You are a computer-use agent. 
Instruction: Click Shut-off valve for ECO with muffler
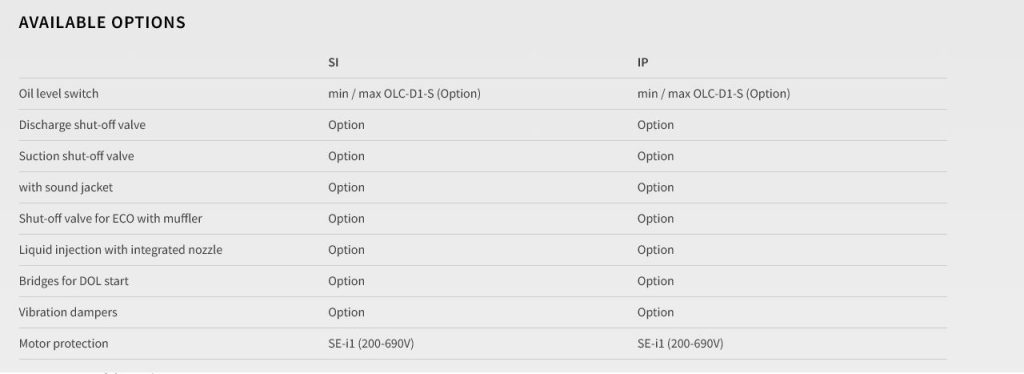point(110,219)
